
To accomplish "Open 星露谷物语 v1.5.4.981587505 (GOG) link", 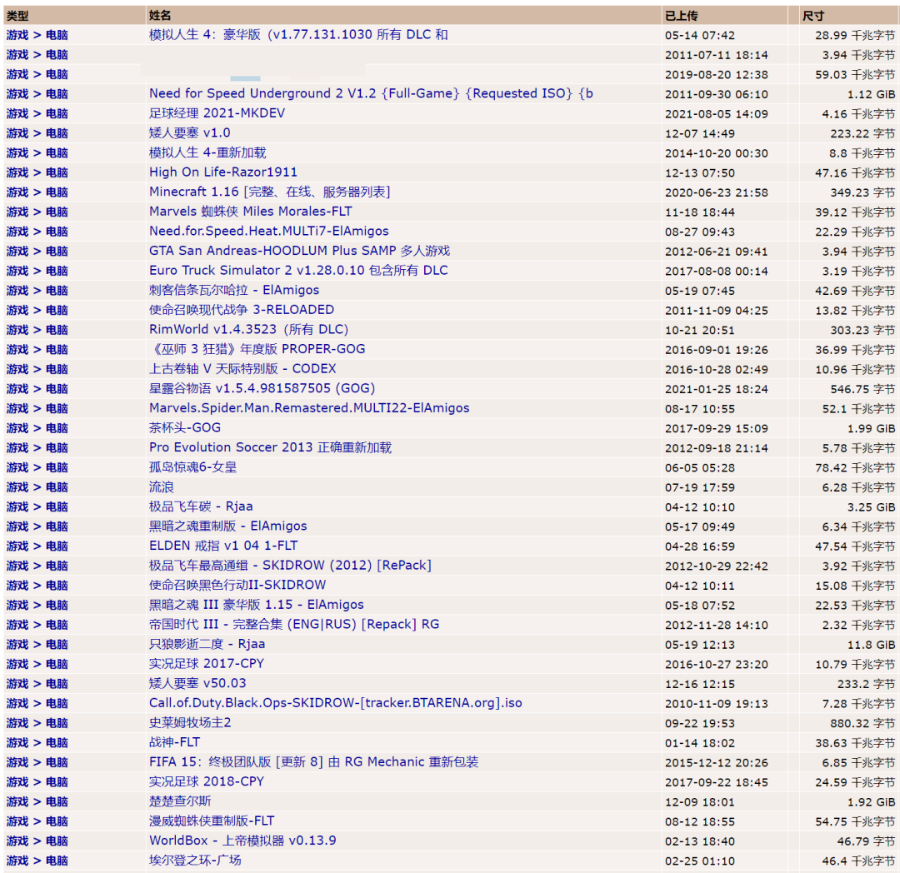I will [x=262, y=389].
